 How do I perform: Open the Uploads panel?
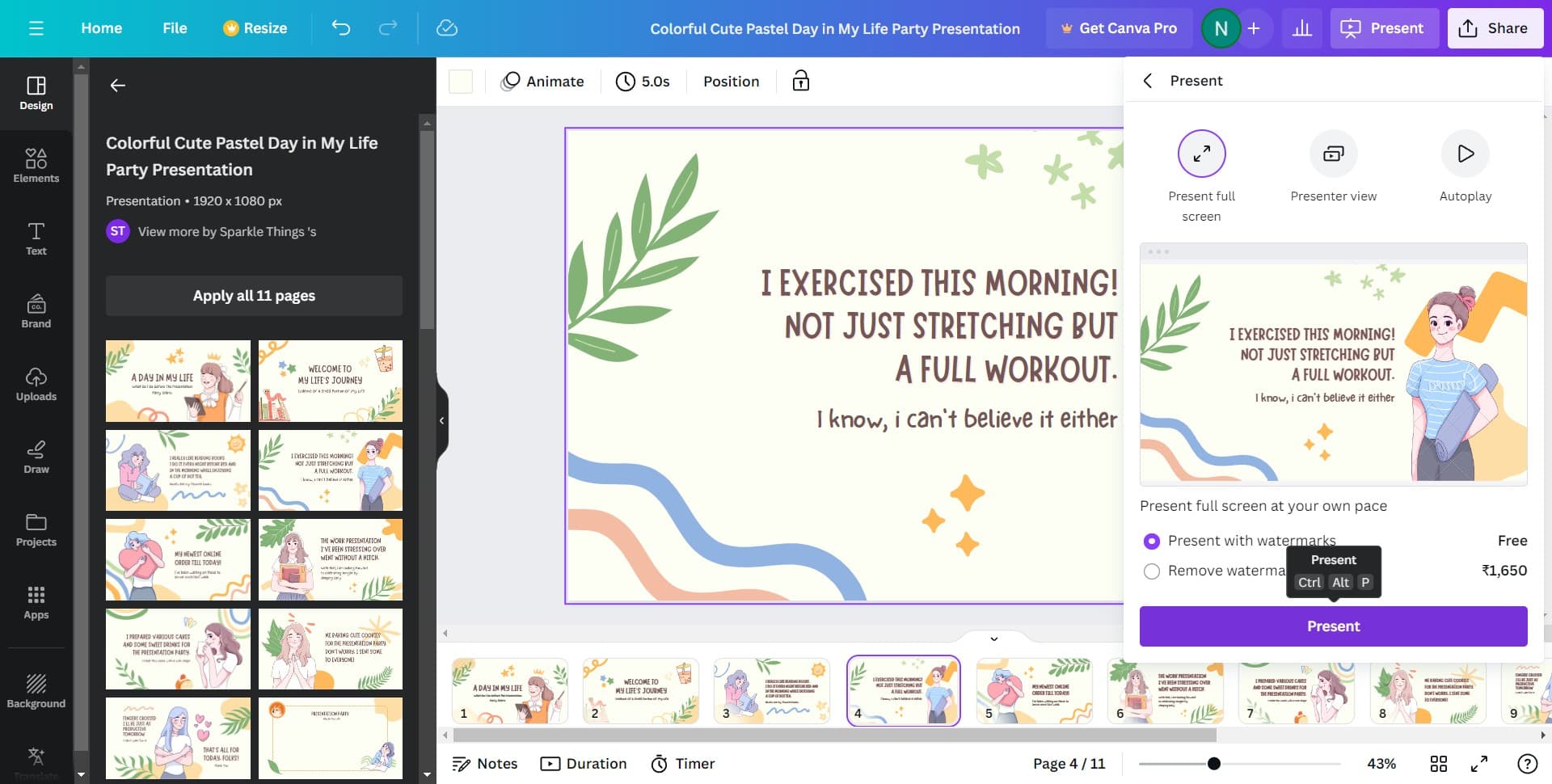pyautogui.click(x=36, y=384)
